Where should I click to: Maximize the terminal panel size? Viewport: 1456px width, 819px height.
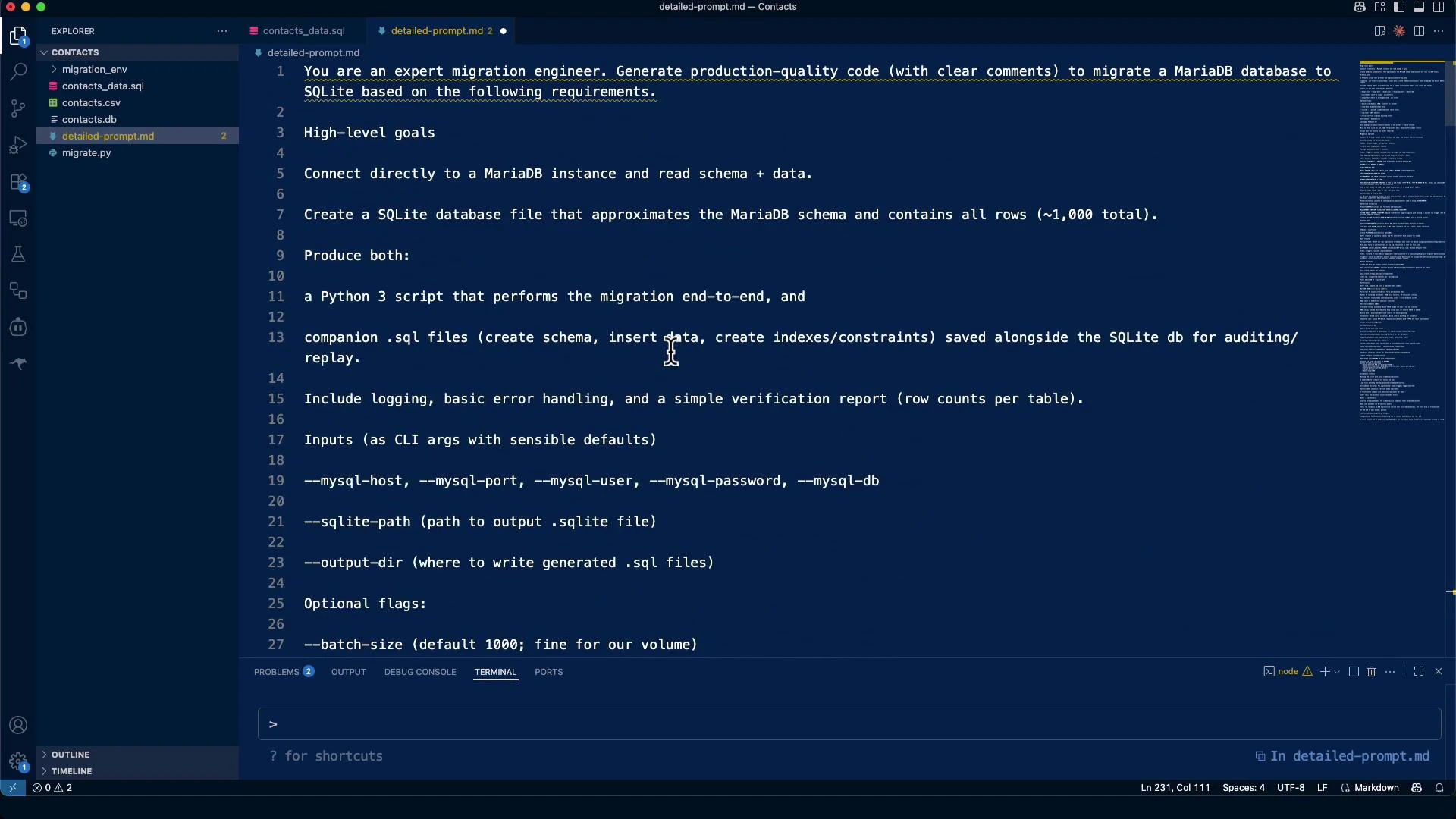coord(1419,672)
